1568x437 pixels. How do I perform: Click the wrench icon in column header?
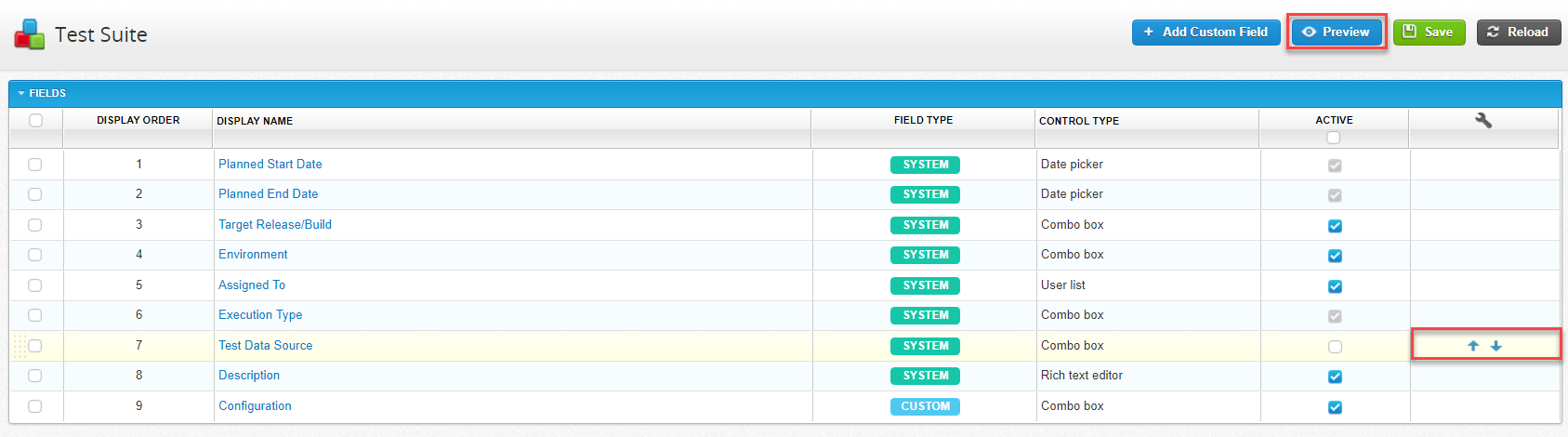[1483, 120]
